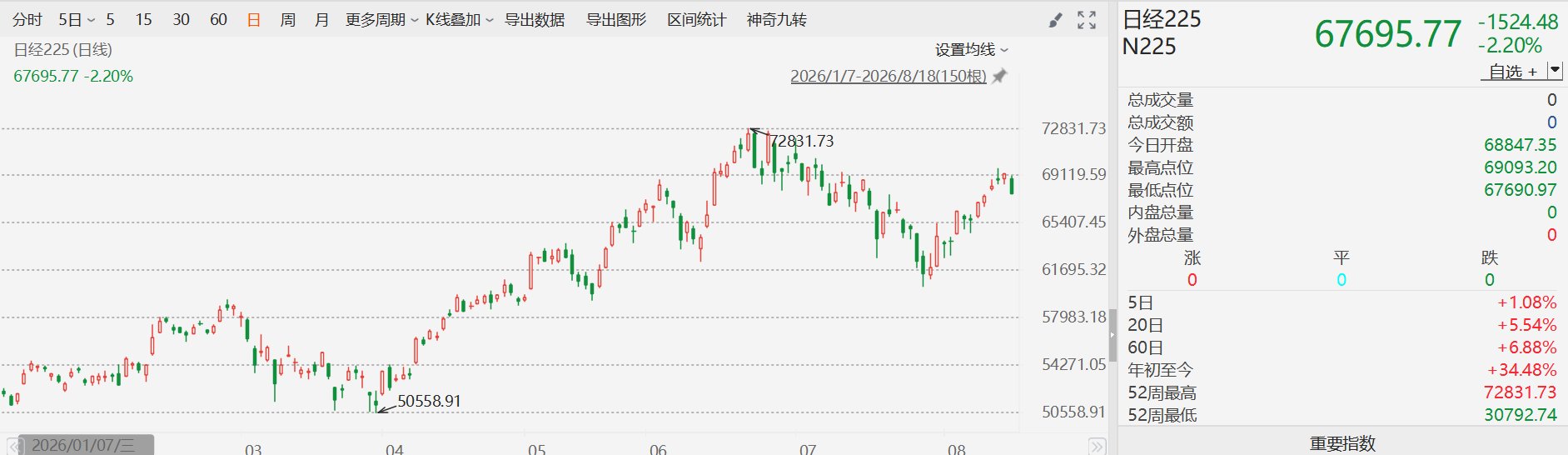Viewport: 1568px width, 455px height.
Task: Click month marker 07 on time axis
Action: click(808, 450)
